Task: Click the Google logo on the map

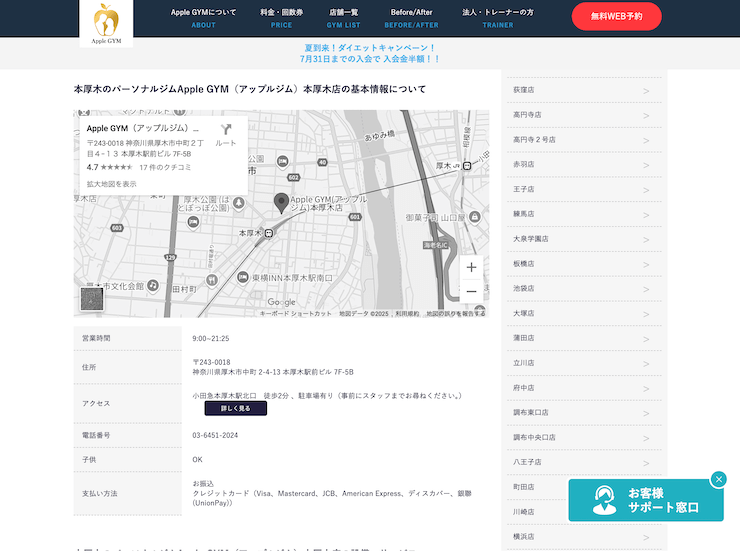Action: 281,302
